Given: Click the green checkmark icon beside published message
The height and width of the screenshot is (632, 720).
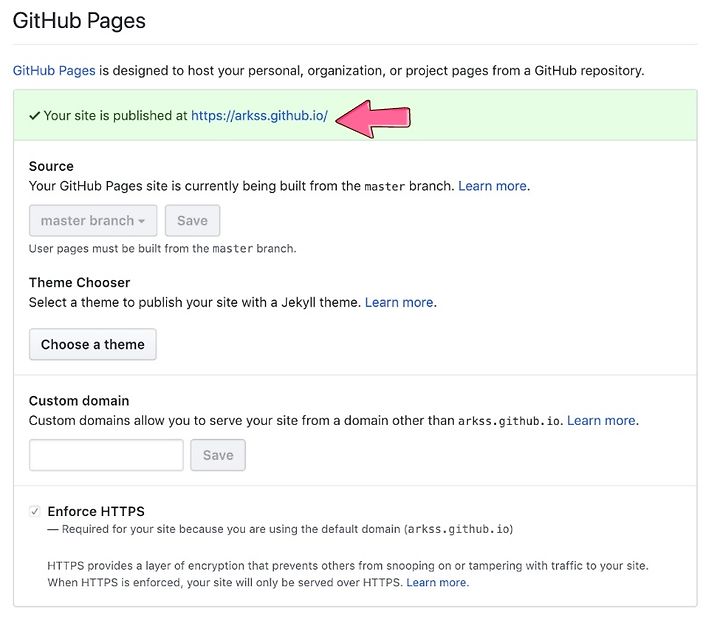Looking at the screenshot, I should click(34, 116).
